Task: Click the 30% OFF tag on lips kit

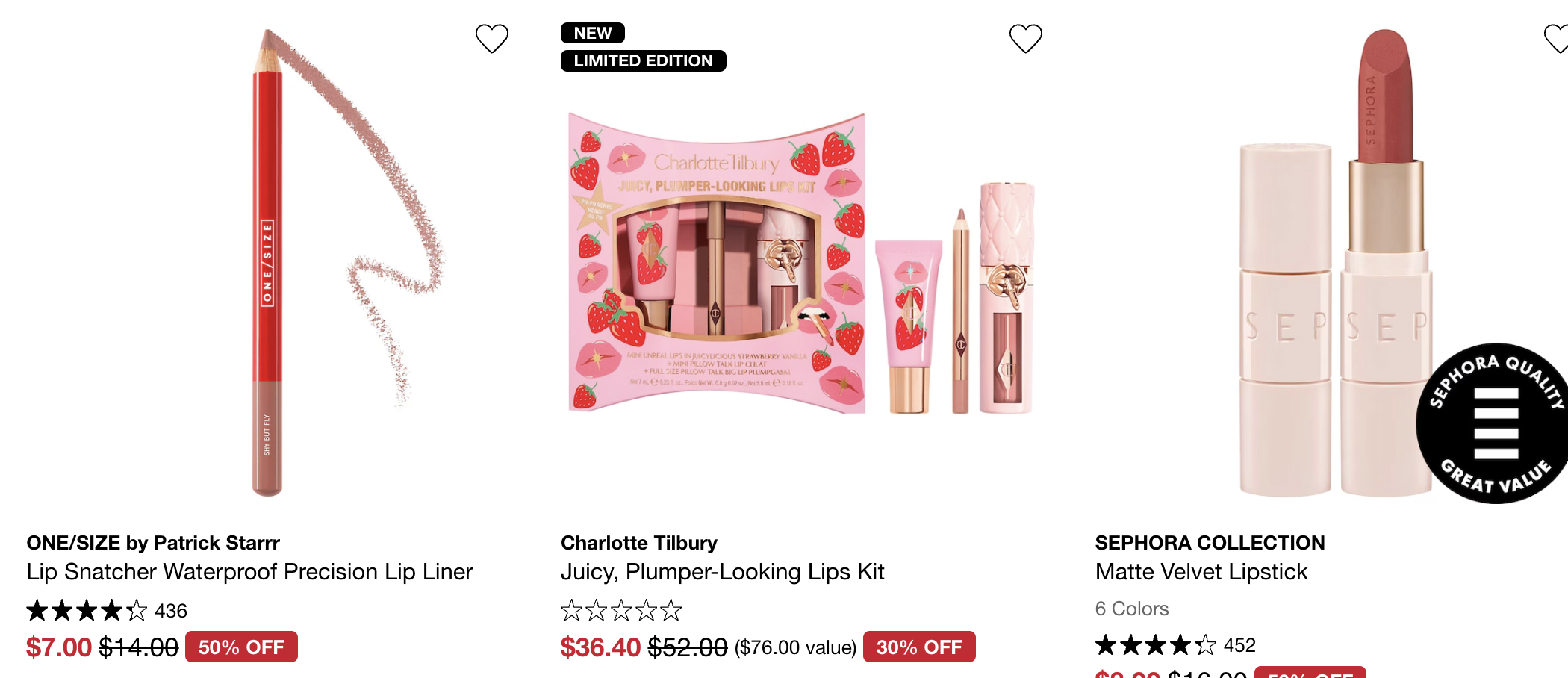Action: [x=919, y=647]
